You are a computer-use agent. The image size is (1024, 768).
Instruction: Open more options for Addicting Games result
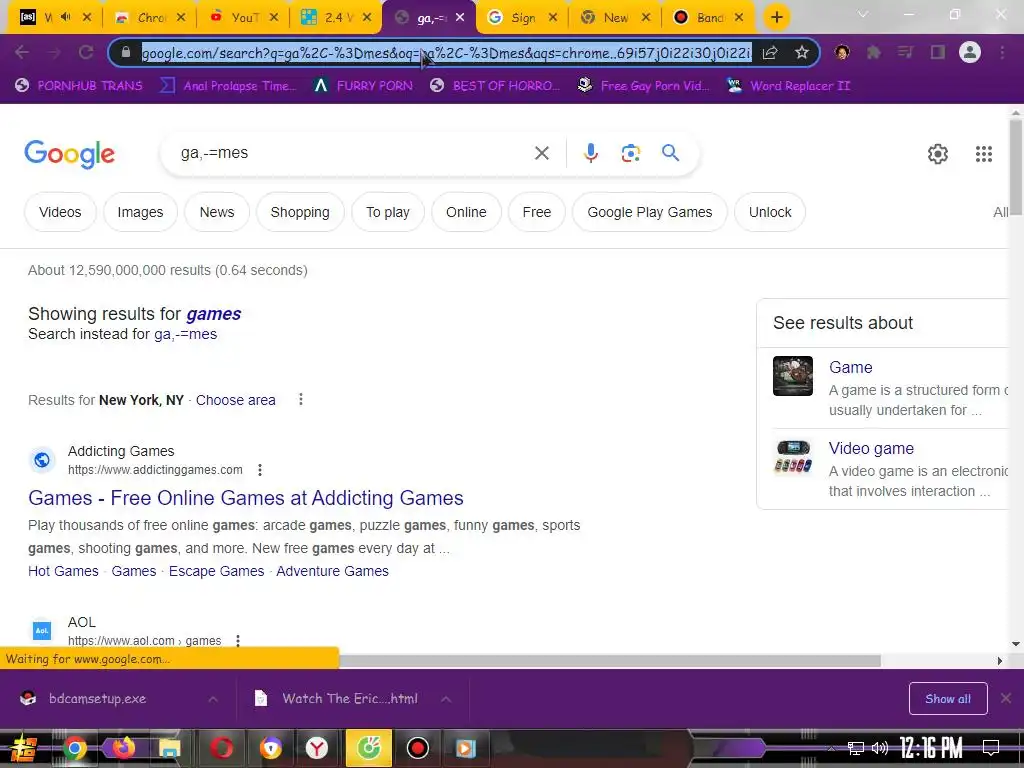tap(260, 470)
